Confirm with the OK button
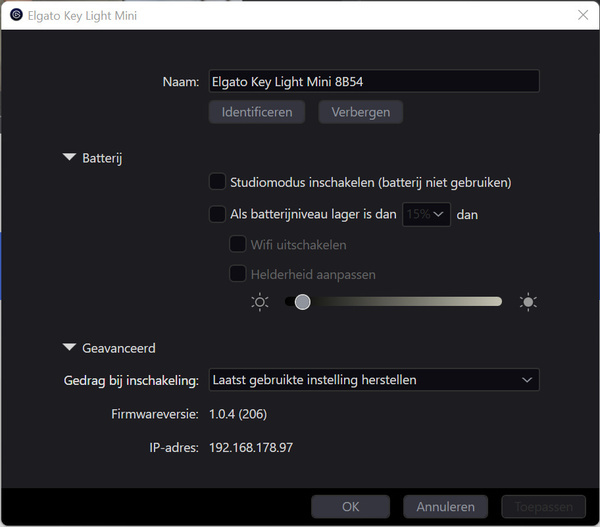This screenshot has height=527, width=600. click(x=351, y=507)
